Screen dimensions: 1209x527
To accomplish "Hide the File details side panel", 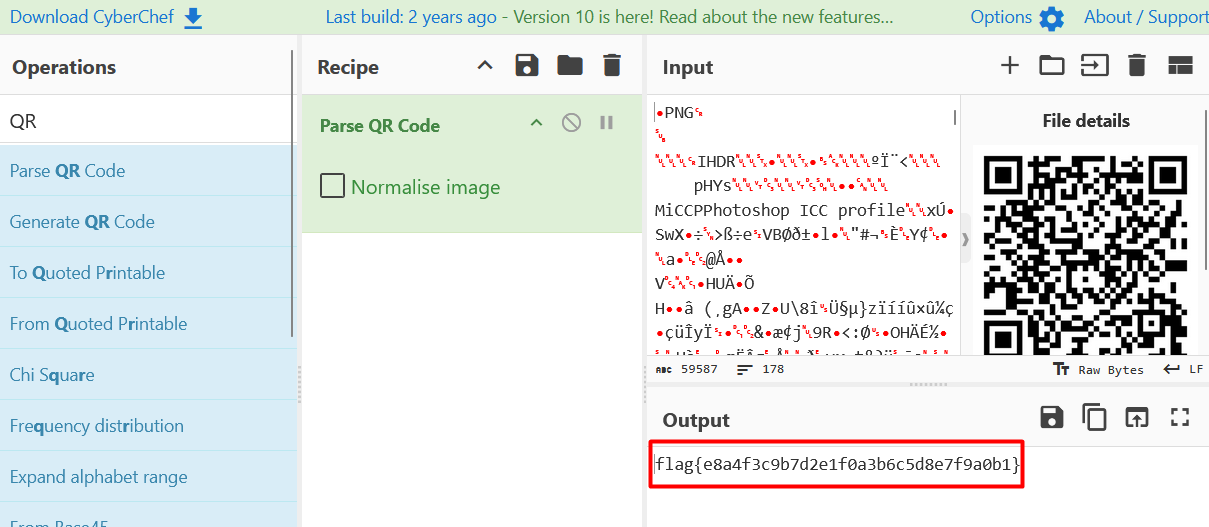I will pyautogui.click(x=965, y=239).
